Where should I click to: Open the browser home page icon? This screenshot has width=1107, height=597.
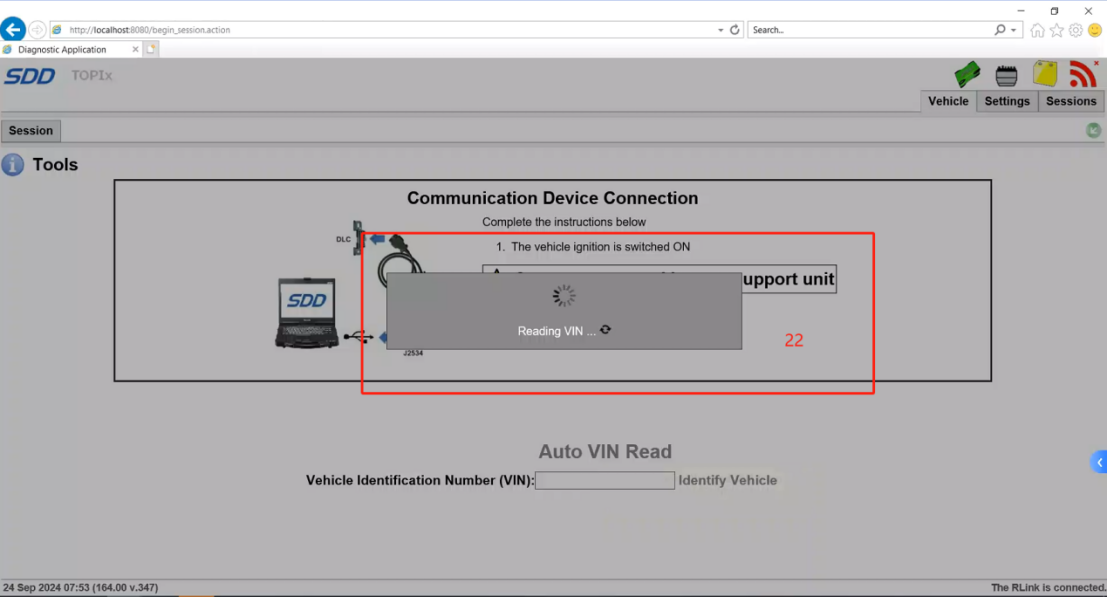[1037, 30]
